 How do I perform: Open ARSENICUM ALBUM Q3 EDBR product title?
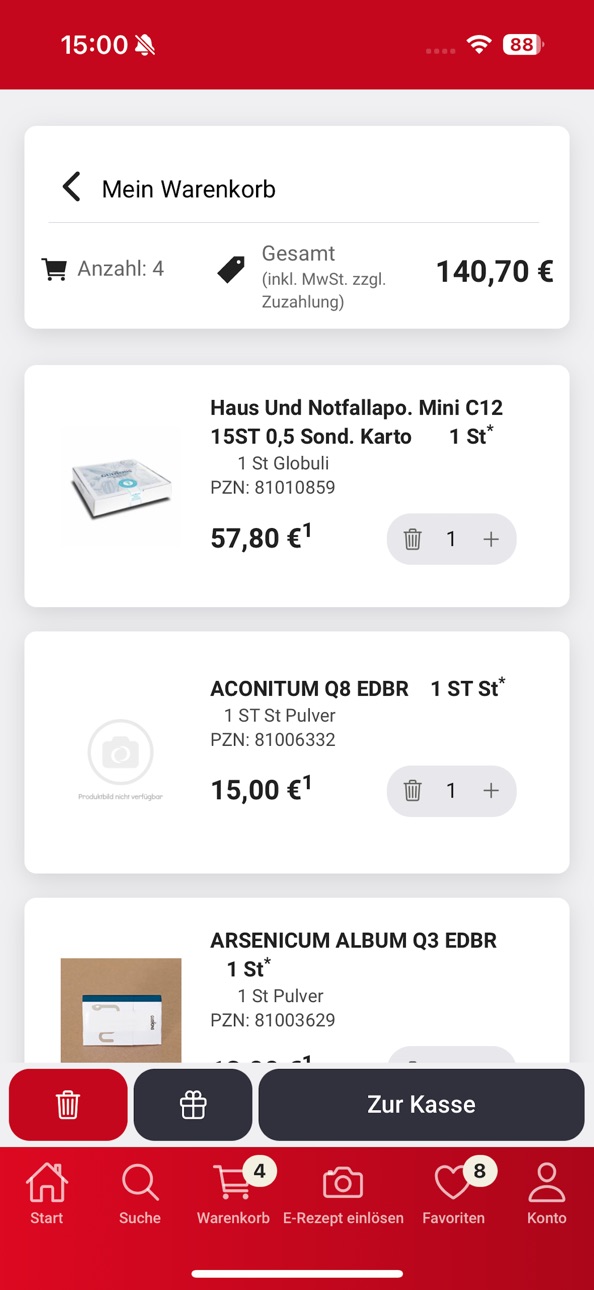coord(353,954)
